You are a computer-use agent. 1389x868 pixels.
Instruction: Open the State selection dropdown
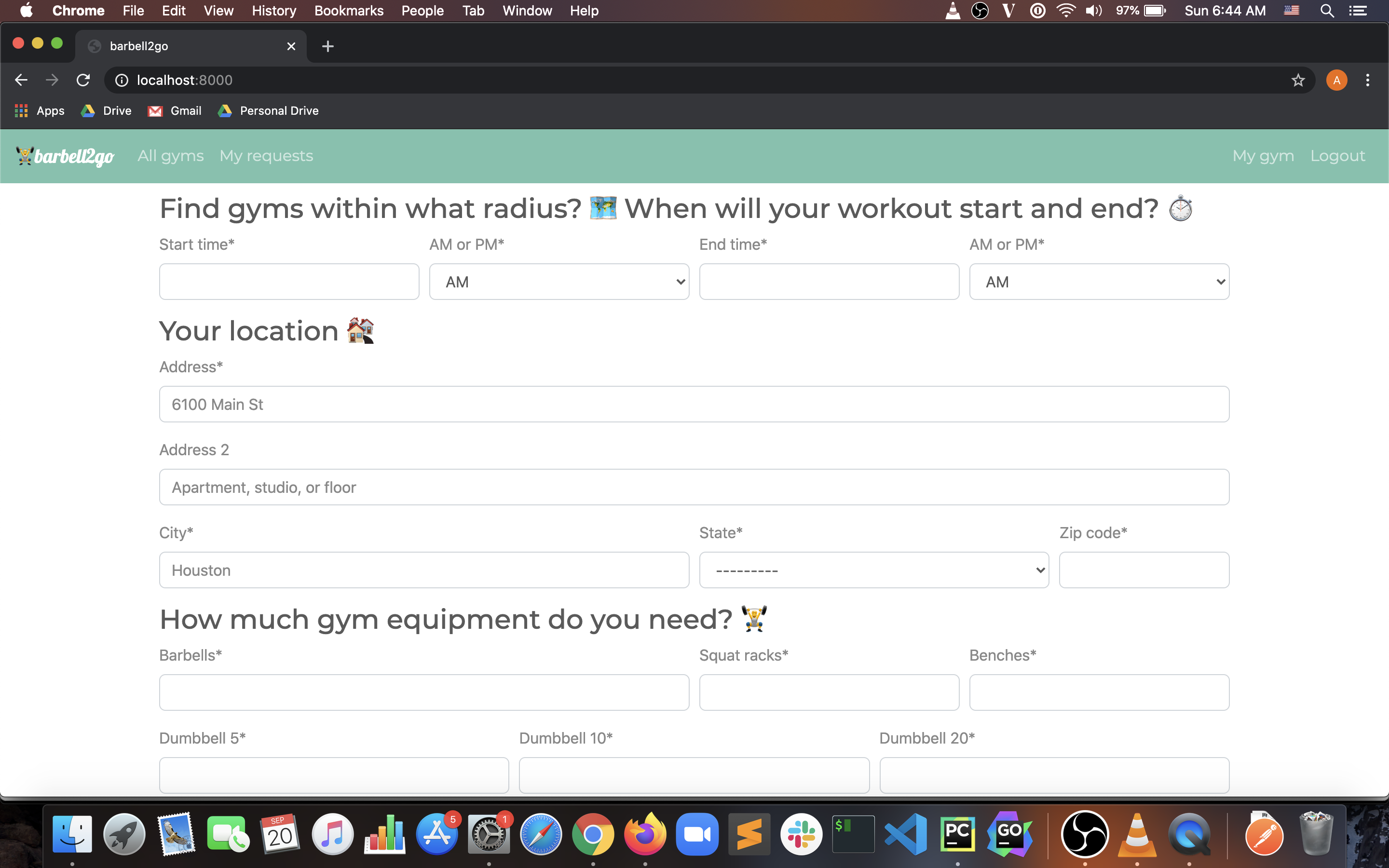pyautogui.click(x=873, y=570)
